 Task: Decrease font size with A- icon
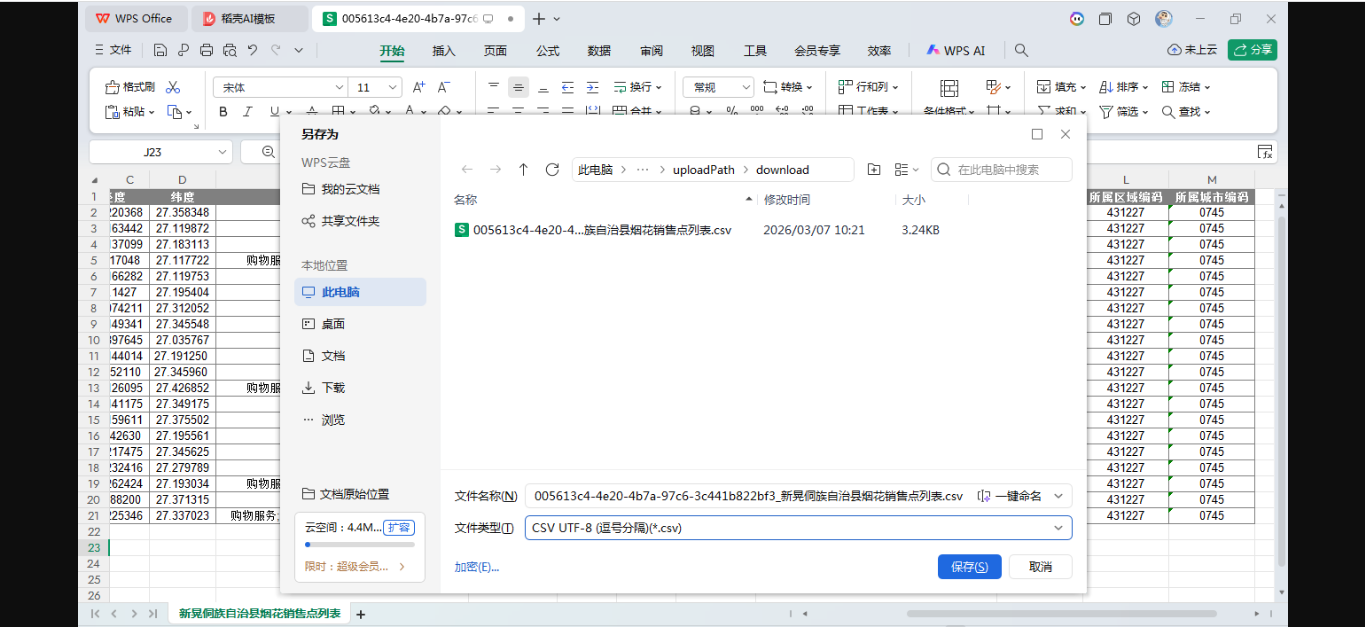444,87
